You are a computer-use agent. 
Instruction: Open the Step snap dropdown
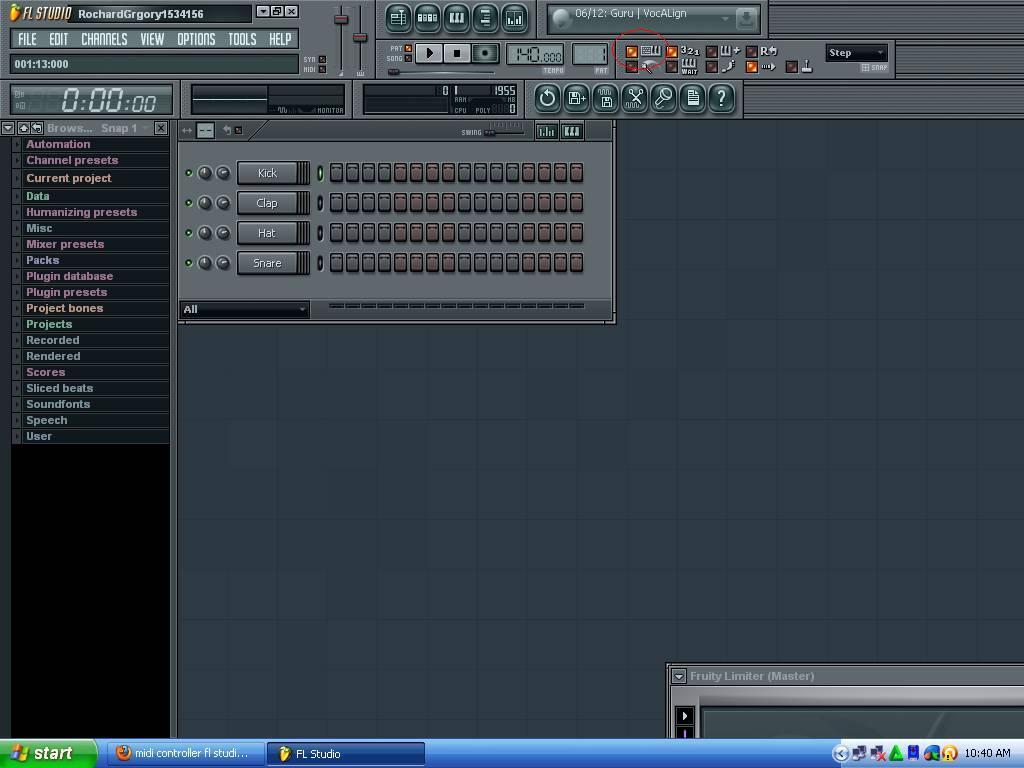(856, 53)
